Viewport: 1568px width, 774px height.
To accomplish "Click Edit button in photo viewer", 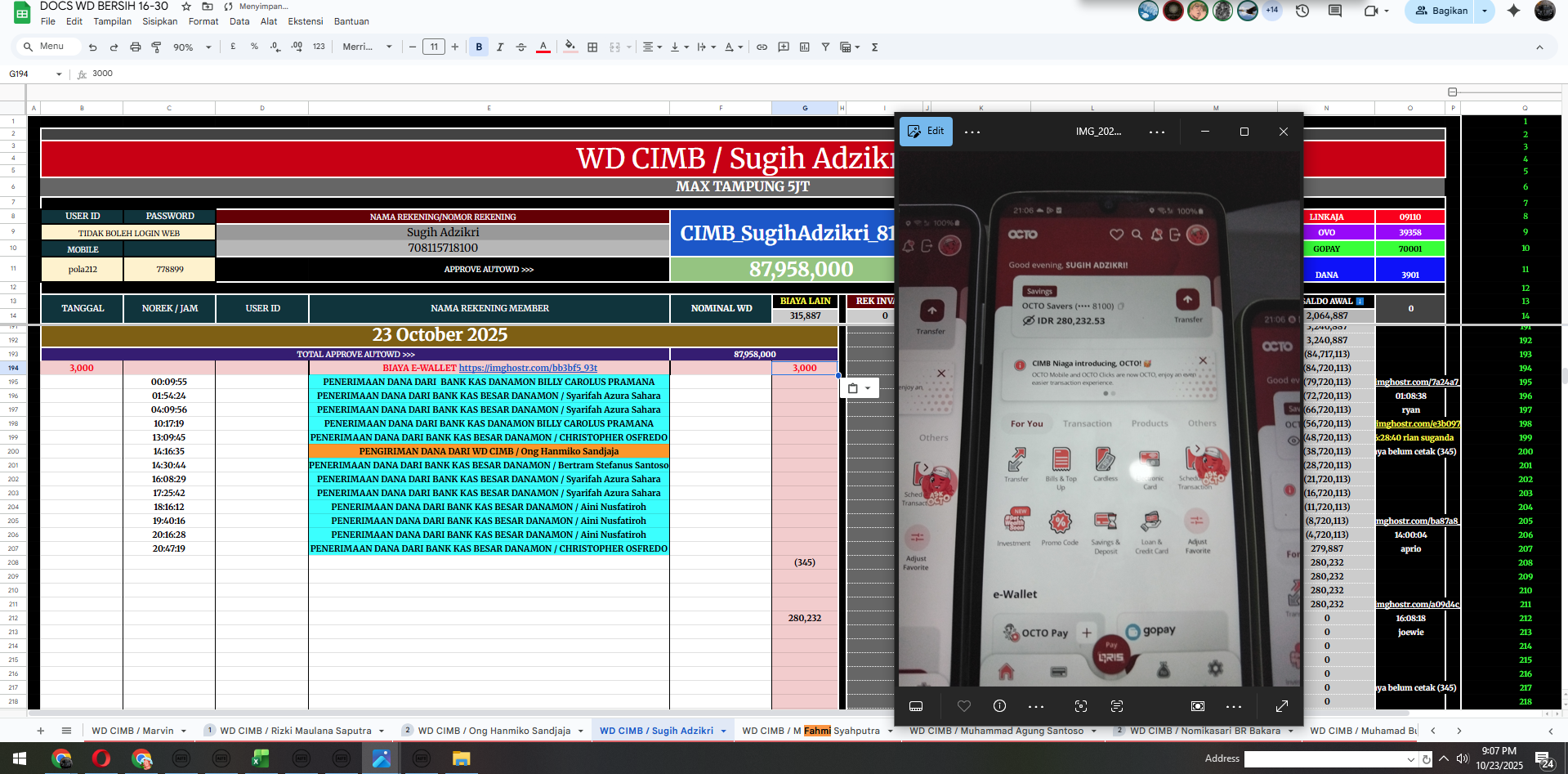I will coord(926,131).
